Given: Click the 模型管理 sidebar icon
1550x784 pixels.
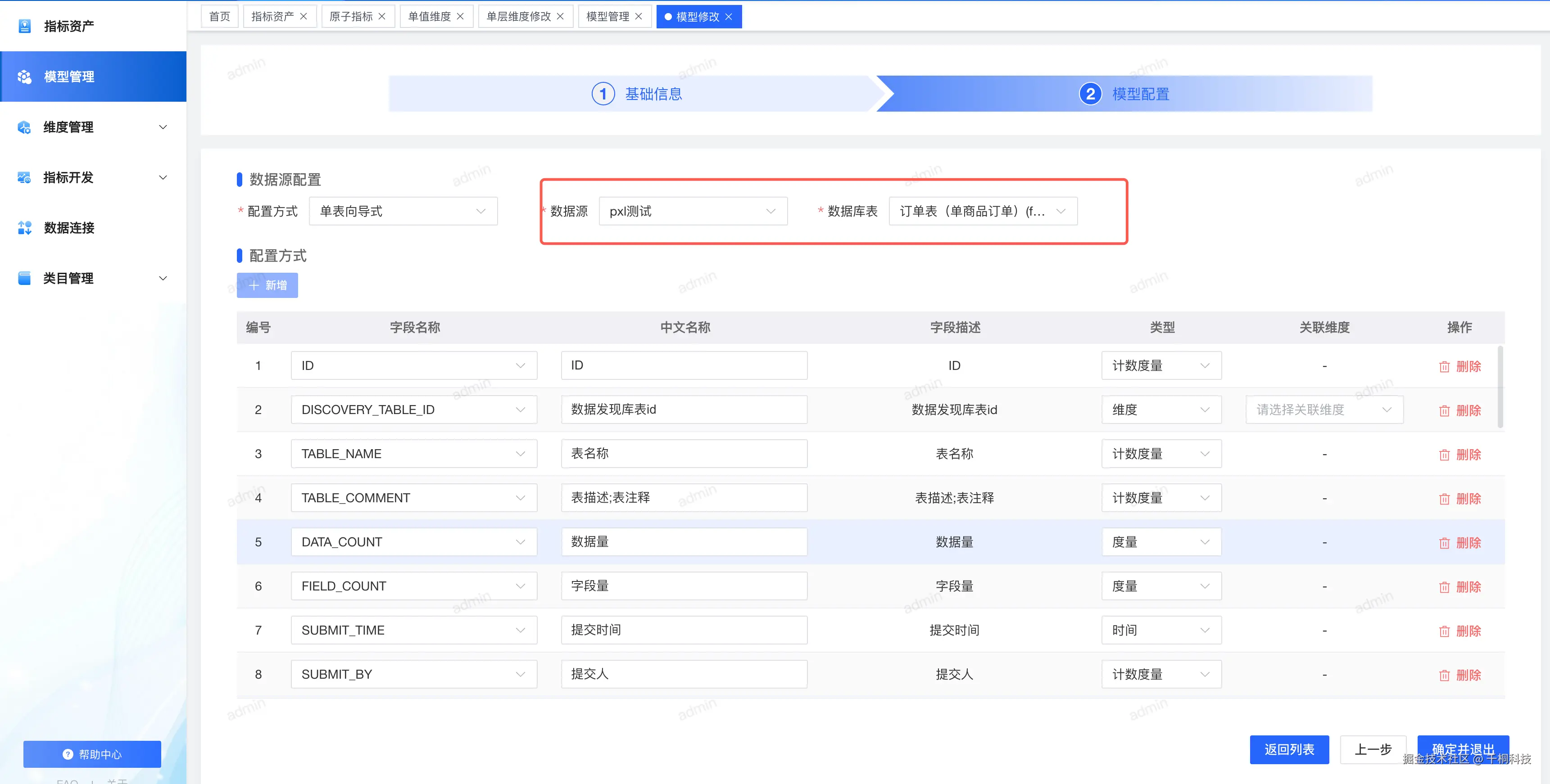Looking at the screenshot, I should 25,77.
